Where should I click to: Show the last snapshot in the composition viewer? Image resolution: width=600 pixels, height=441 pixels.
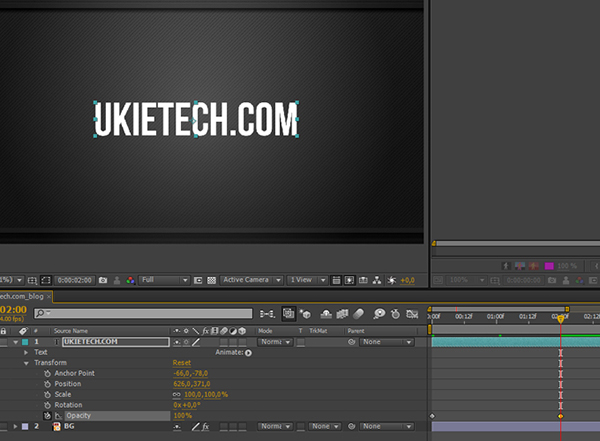[x=117, y=280]
